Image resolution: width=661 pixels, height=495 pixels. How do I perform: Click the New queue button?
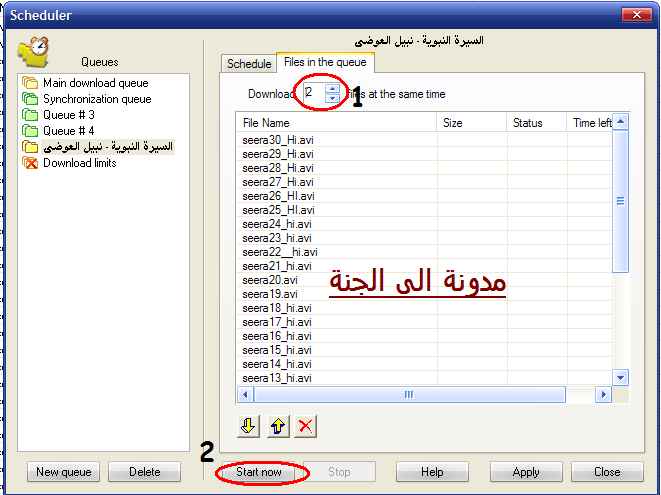pyautogui.click(x=64, y=472)
